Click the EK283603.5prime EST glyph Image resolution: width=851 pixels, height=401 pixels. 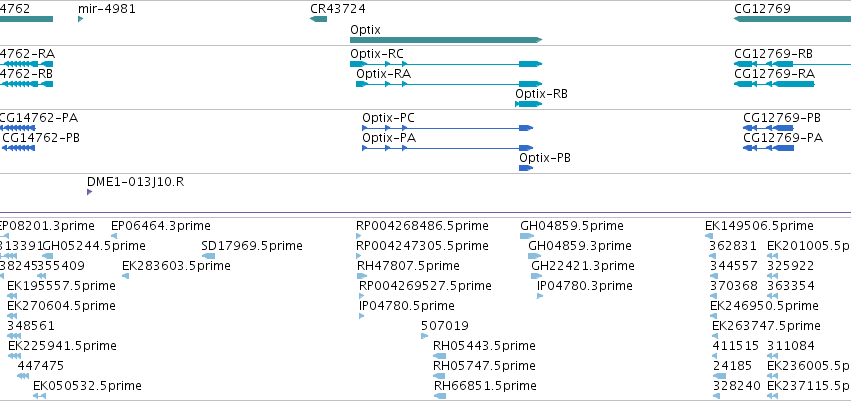click(125, 276)
